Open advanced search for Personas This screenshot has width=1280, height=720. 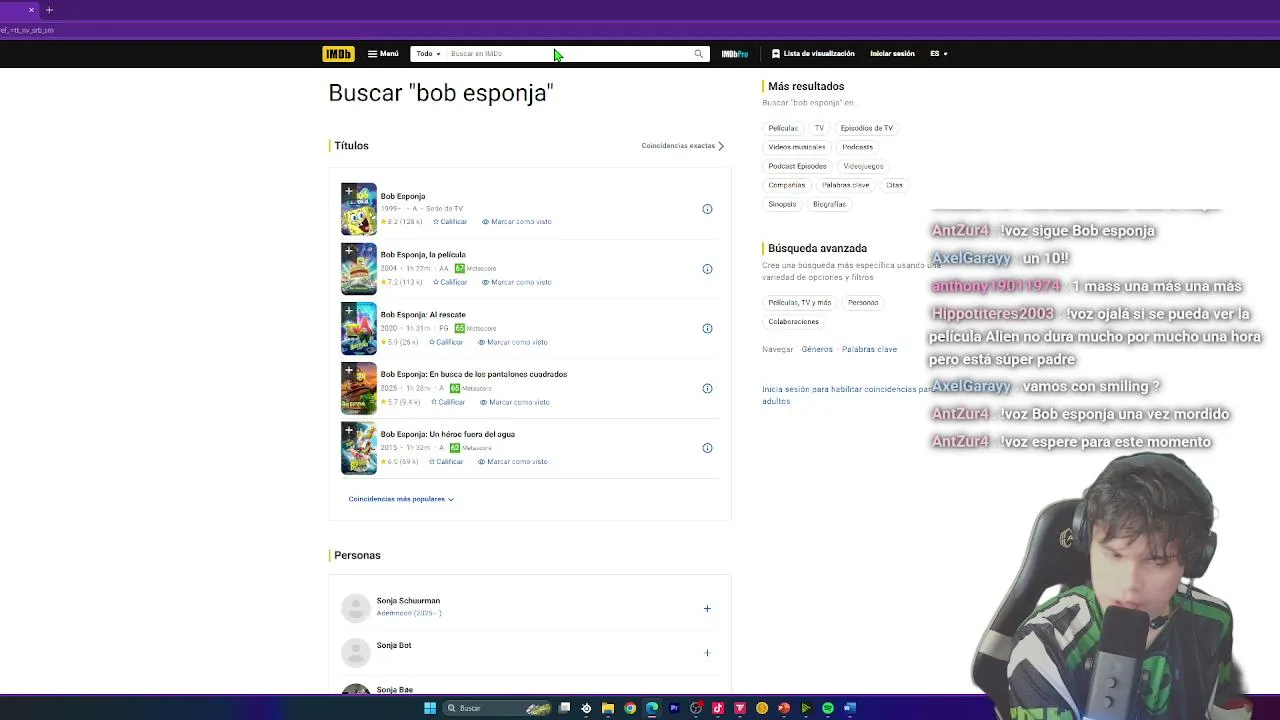863,302
